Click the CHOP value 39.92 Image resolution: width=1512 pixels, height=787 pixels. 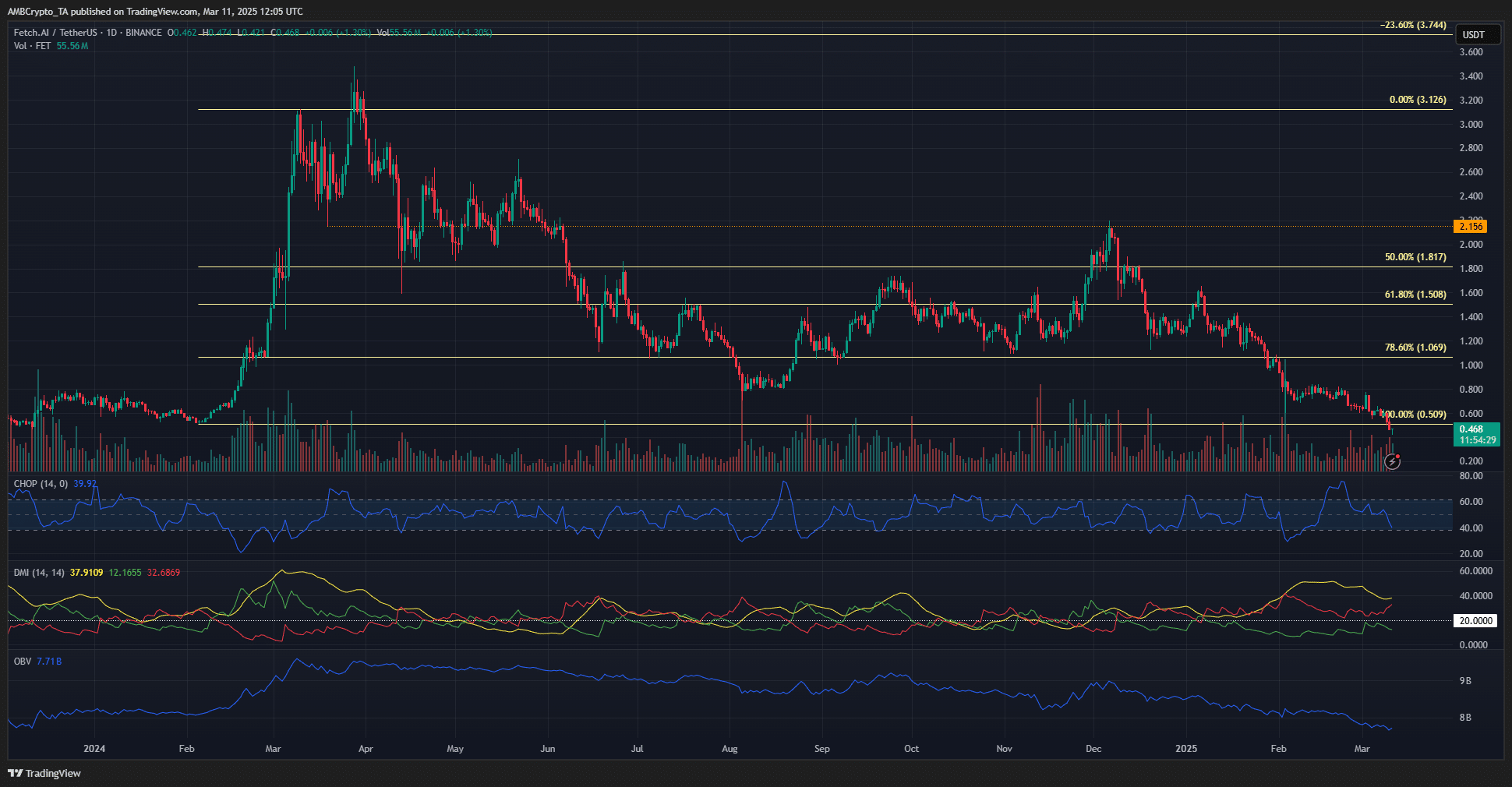coord(85,484)
